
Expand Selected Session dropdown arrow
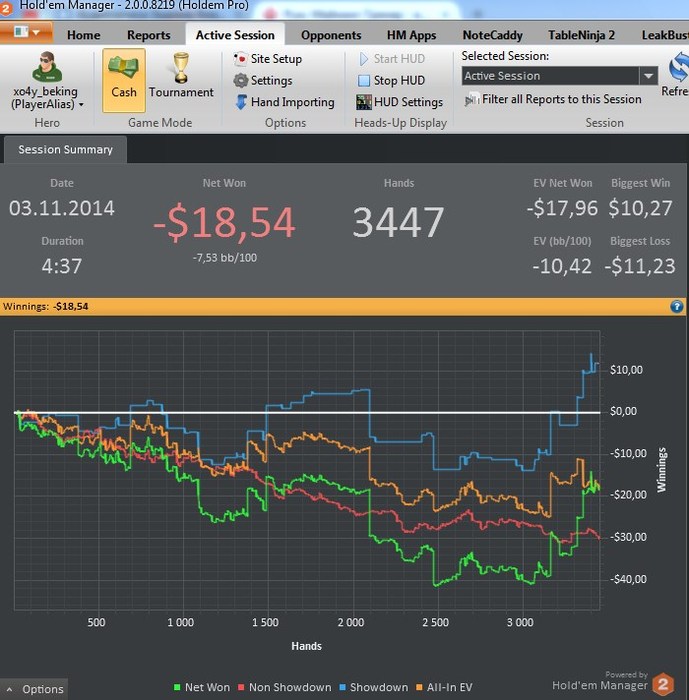(648, 76)
